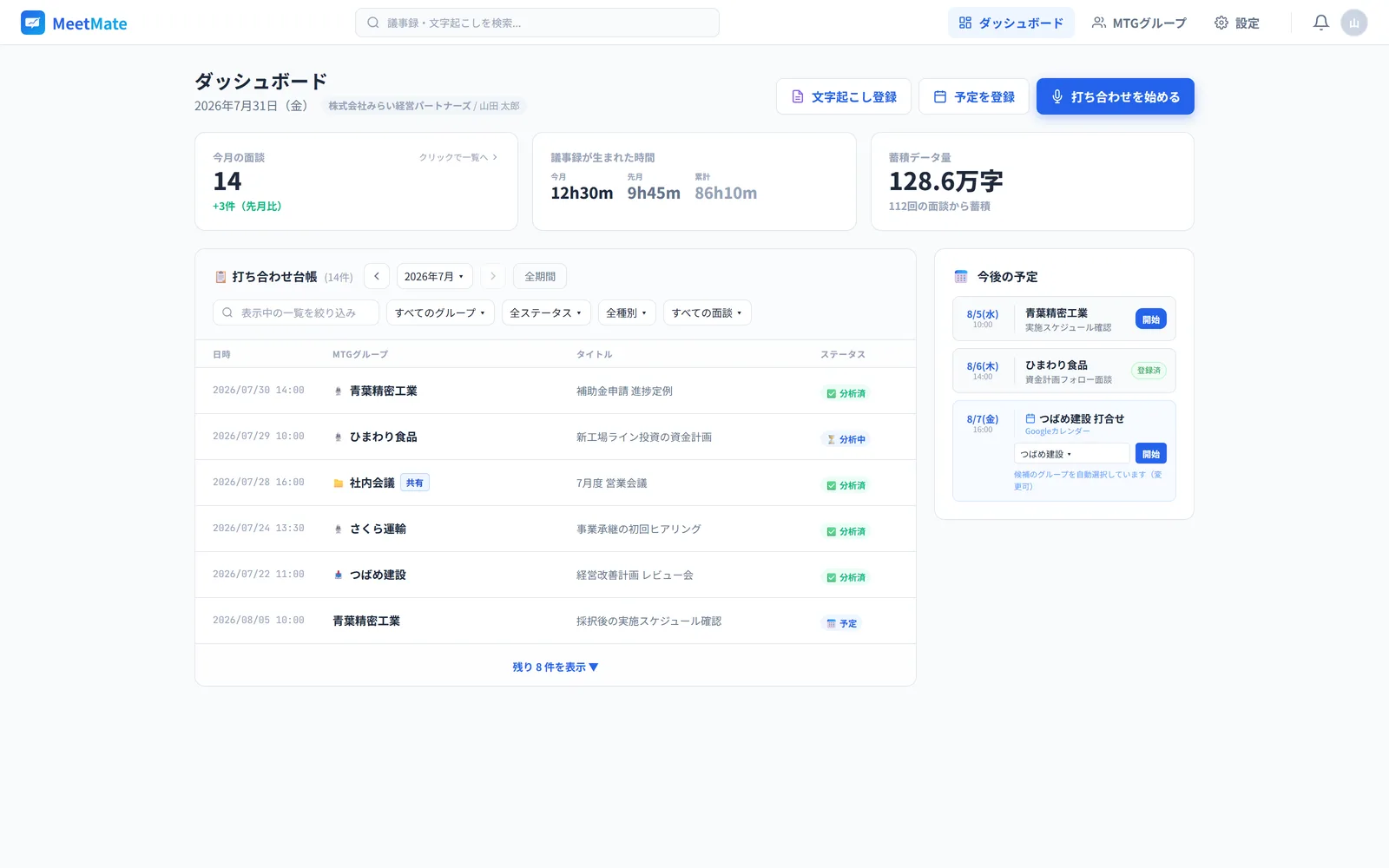Start the 青葉精密工業 8/5 meeting with 開始

[x=1151, y=319]
